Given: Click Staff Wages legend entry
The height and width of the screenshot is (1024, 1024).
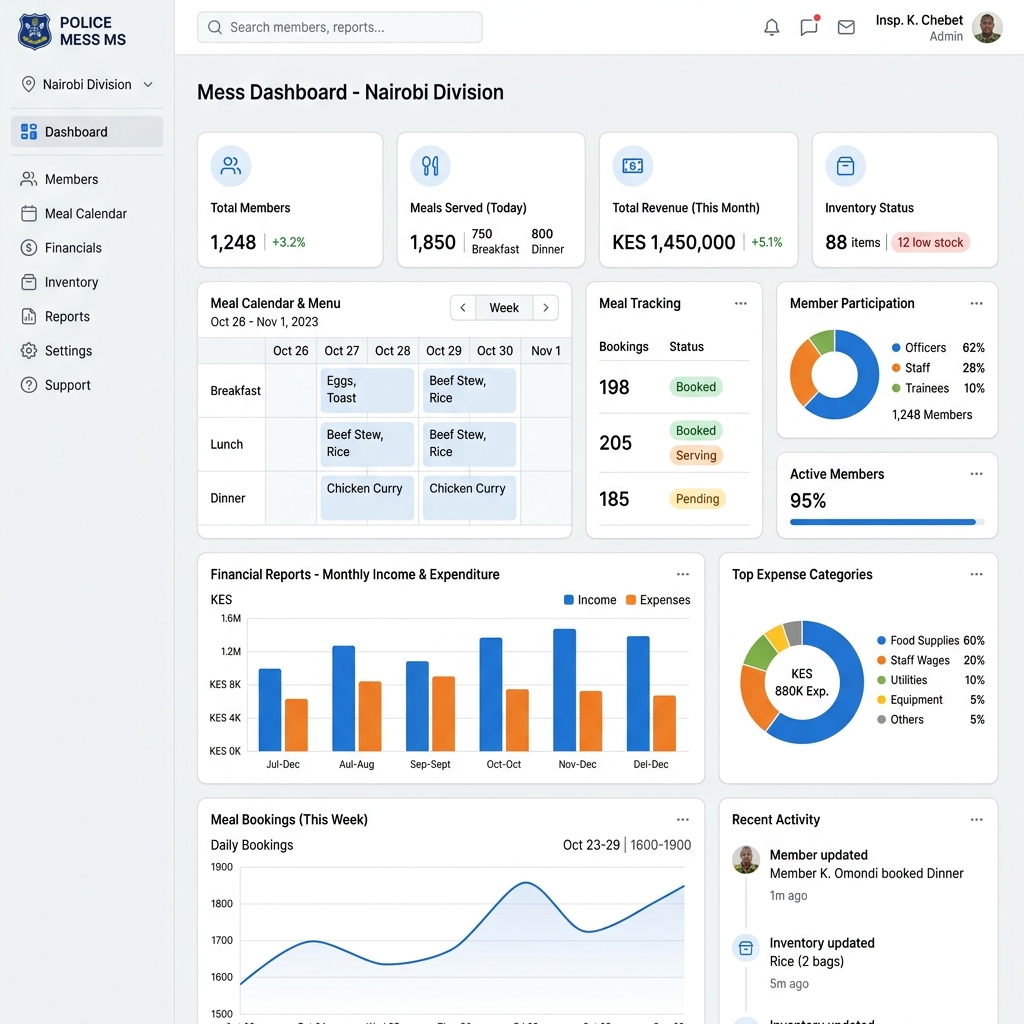Looking at the screenshot, I should 931,660.
